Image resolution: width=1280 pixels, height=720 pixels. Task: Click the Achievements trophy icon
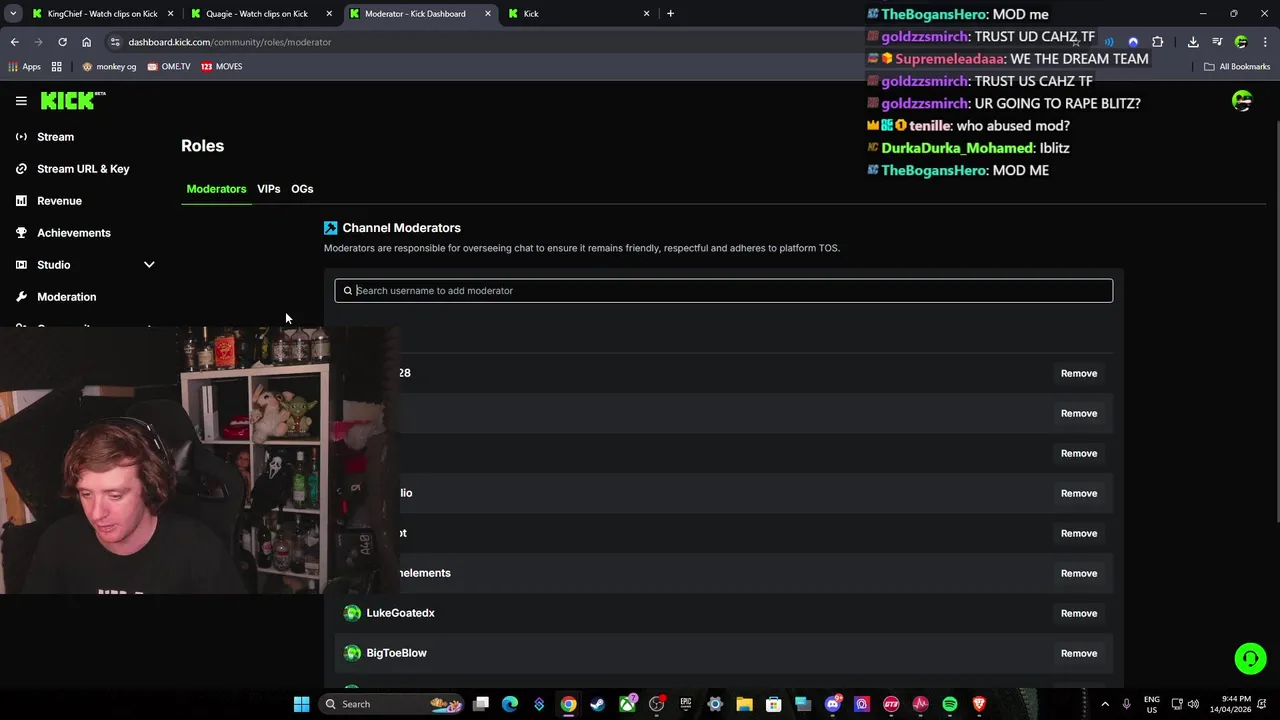click(x=21, y=233)
